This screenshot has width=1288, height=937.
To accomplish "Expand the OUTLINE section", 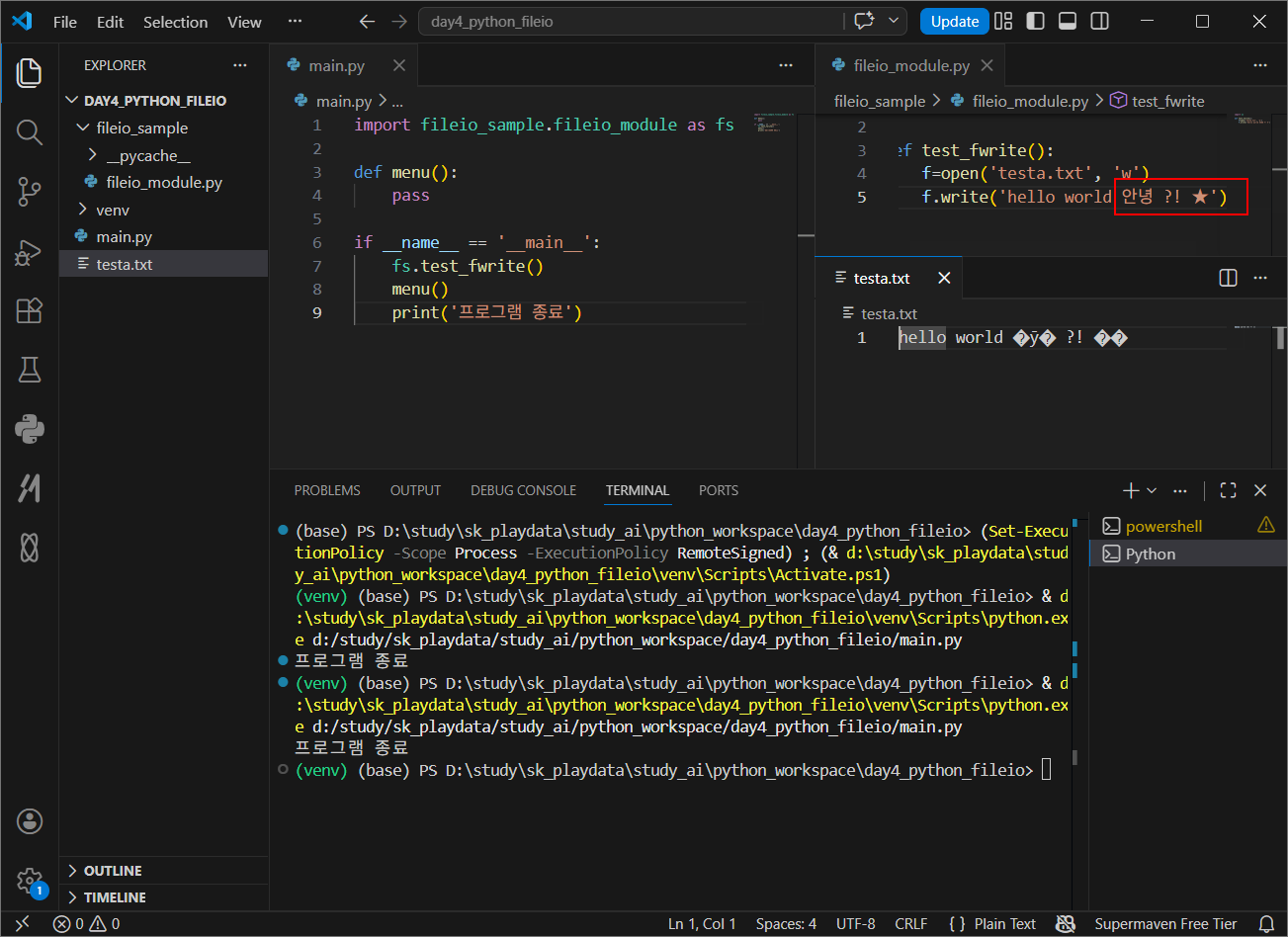I will pos(164,871).
